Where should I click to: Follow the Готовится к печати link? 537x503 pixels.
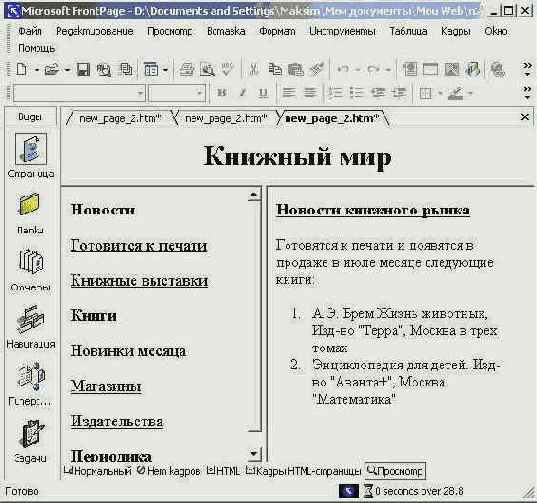[x=139, y=246]
